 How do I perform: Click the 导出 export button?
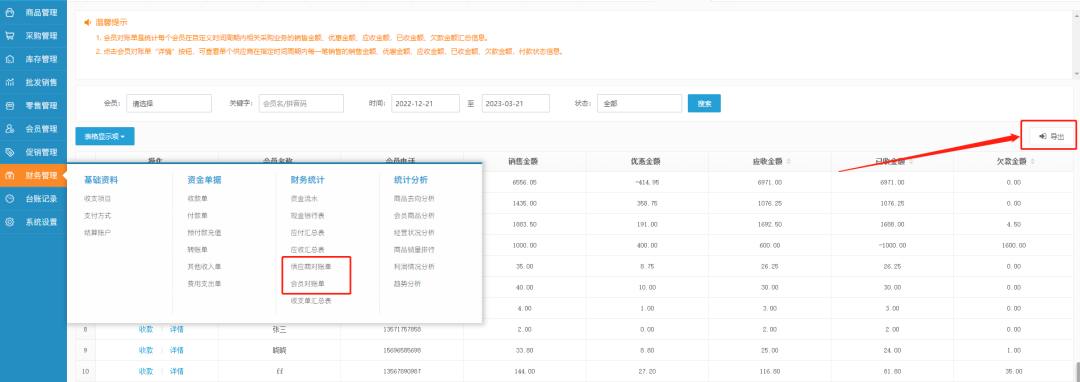[x=1051, y=137]
